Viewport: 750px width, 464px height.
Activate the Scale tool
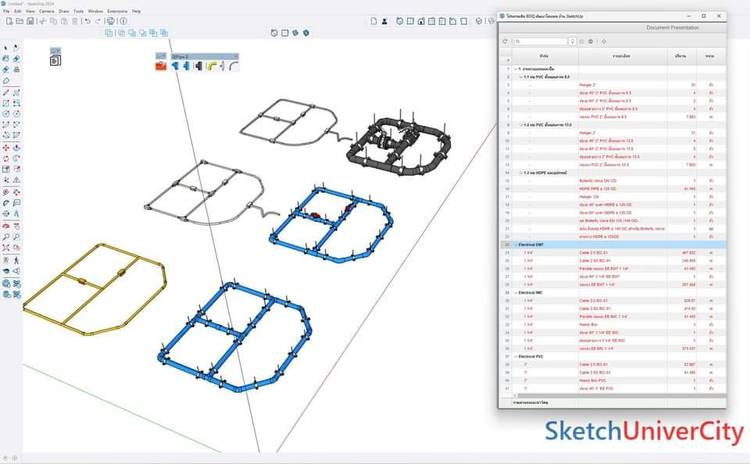tap(6, 169)
